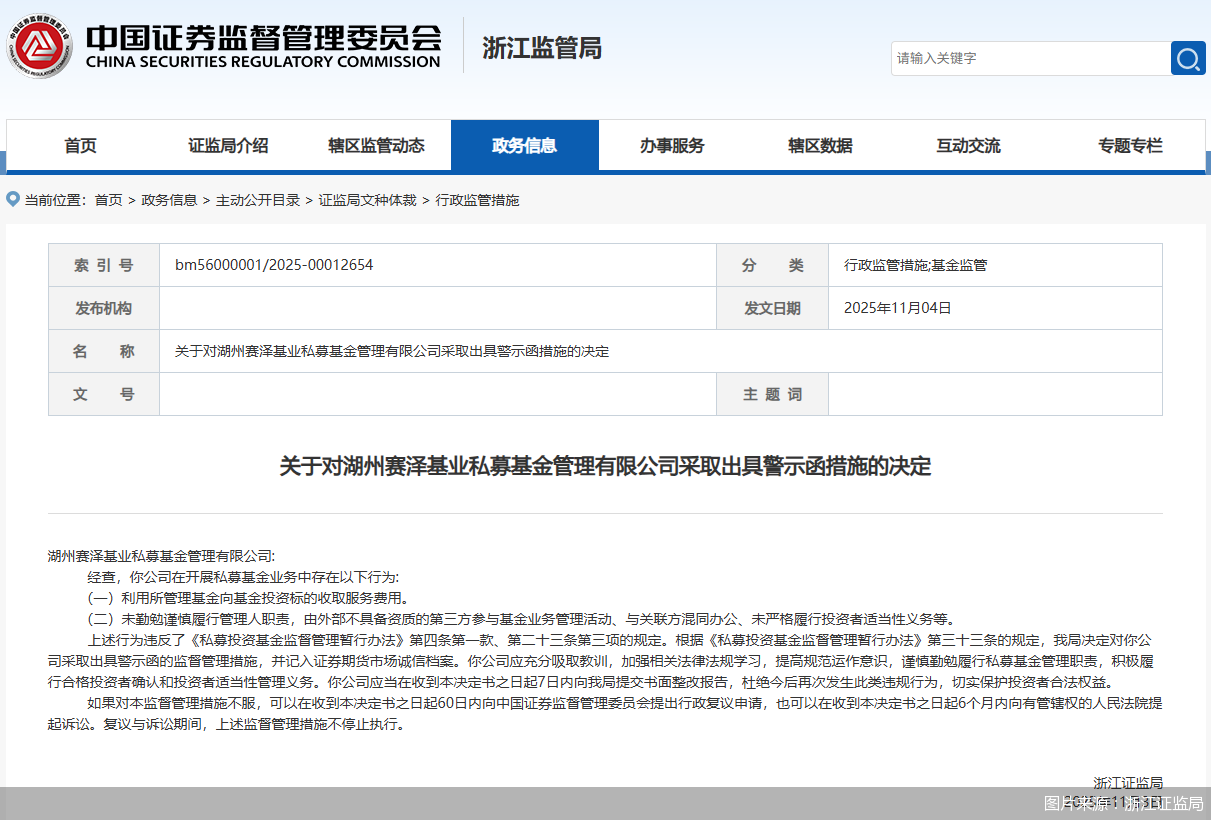Open the 证监局介绍 navigation menu
This screenshot has width=1211, height=820.
228,145
